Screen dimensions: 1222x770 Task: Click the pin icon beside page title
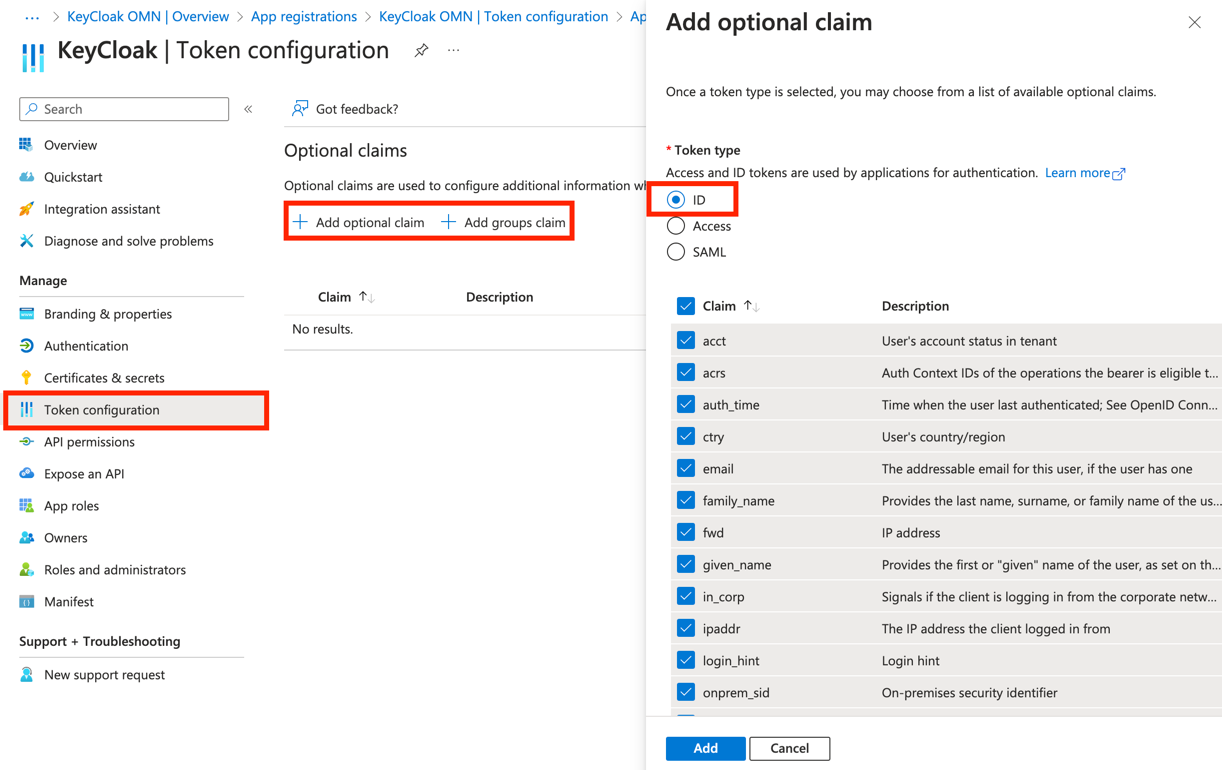[x=421, y=50]
